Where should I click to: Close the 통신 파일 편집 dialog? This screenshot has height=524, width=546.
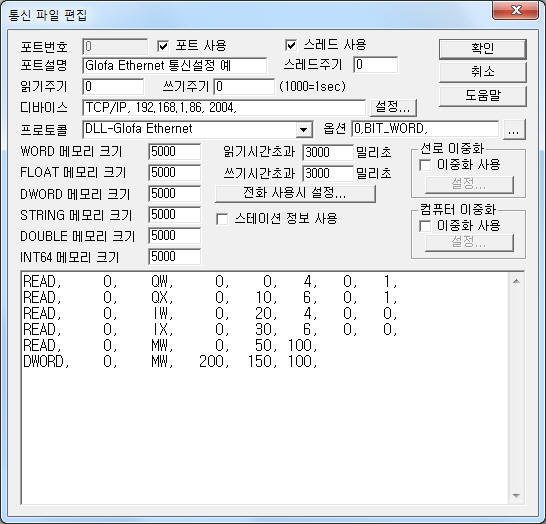[516, 11]
